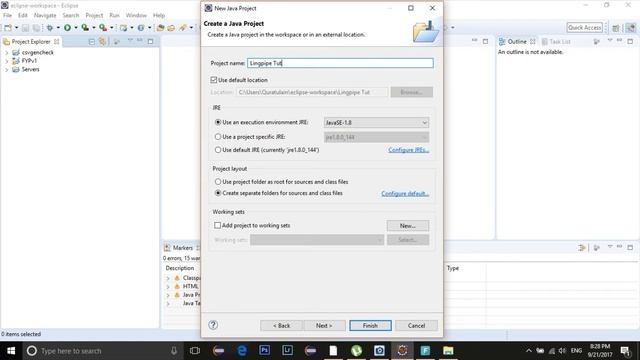Maximize the Outline view panel
The width and height of the screenshot is (640, 360).
630,41
